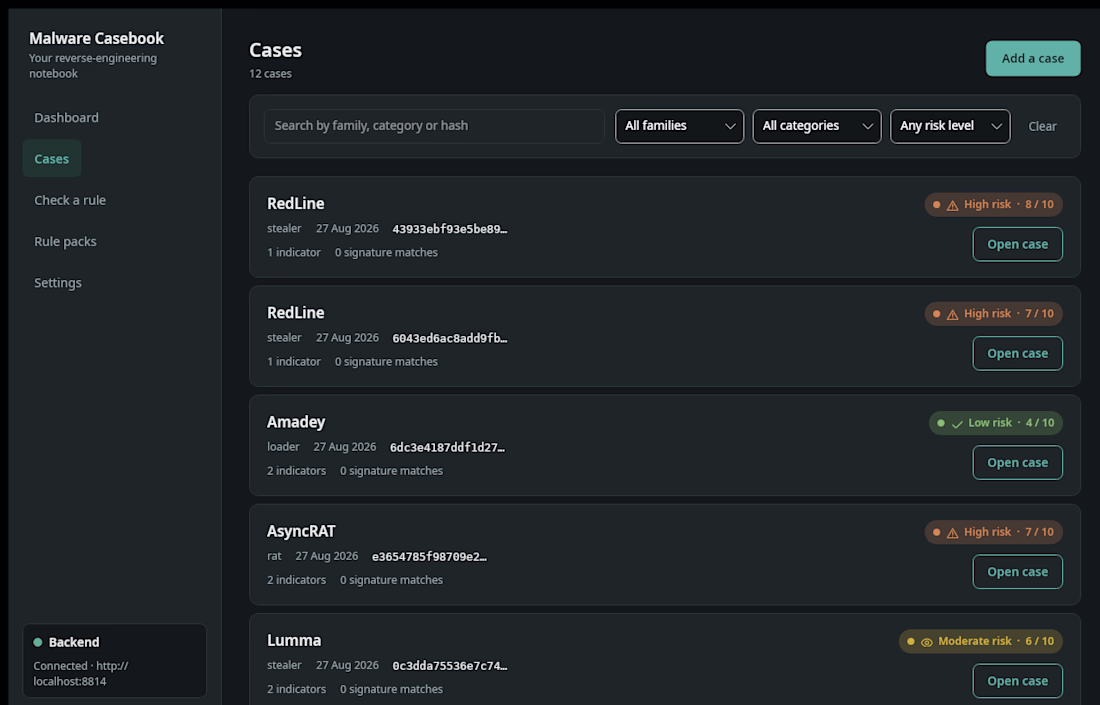Click the yellow dot in the Lumma risk badge
This screenshot has width=1100, height=705.
(911, 641)
